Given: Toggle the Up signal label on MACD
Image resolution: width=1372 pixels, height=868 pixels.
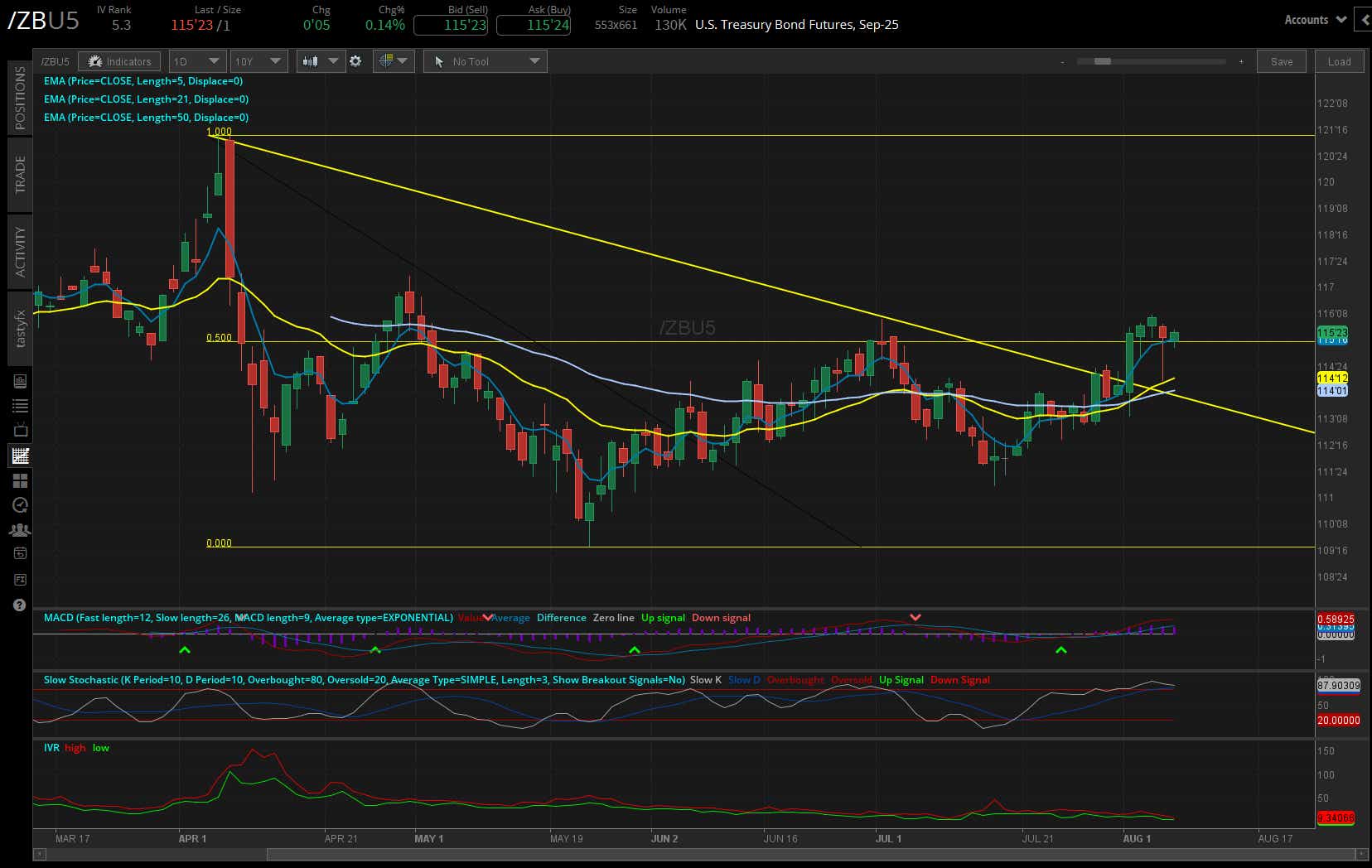Looking at the screenshot, I should coord(663,617).
